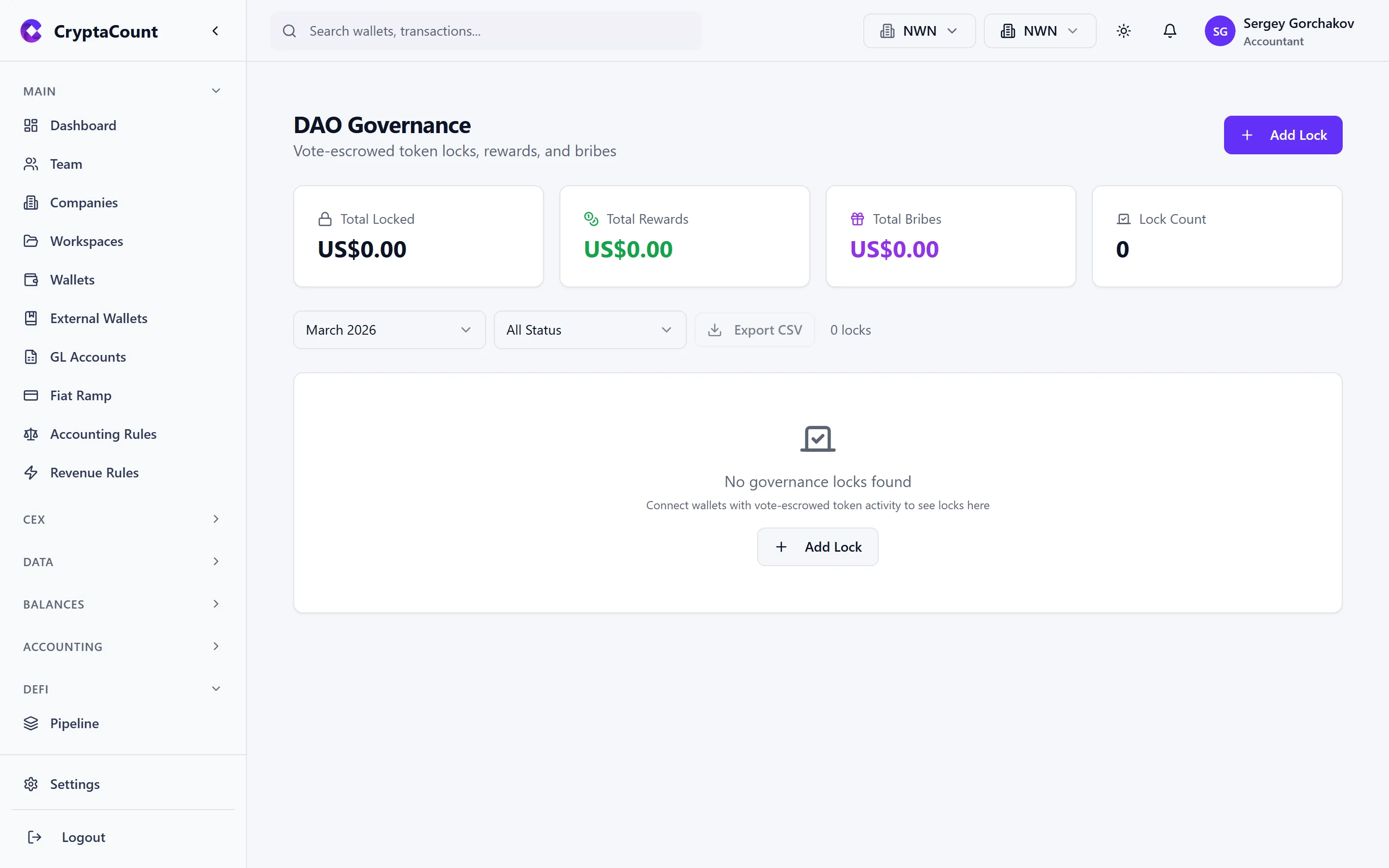1389x868 pixels.
Task: Open GL Accounts
Action: [x=87, y=356]
